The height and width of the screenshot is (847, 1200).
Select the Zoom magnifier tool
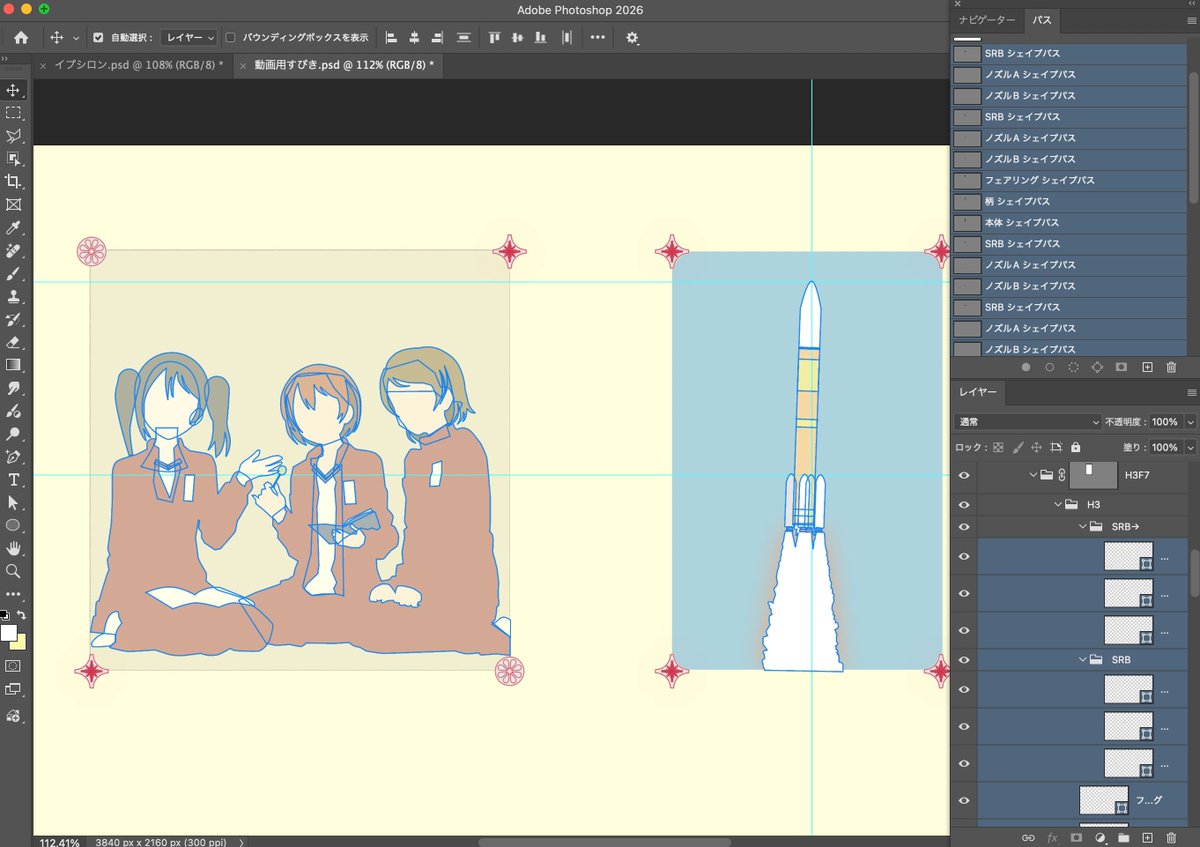pyautogui.click(x=13, y=571)
